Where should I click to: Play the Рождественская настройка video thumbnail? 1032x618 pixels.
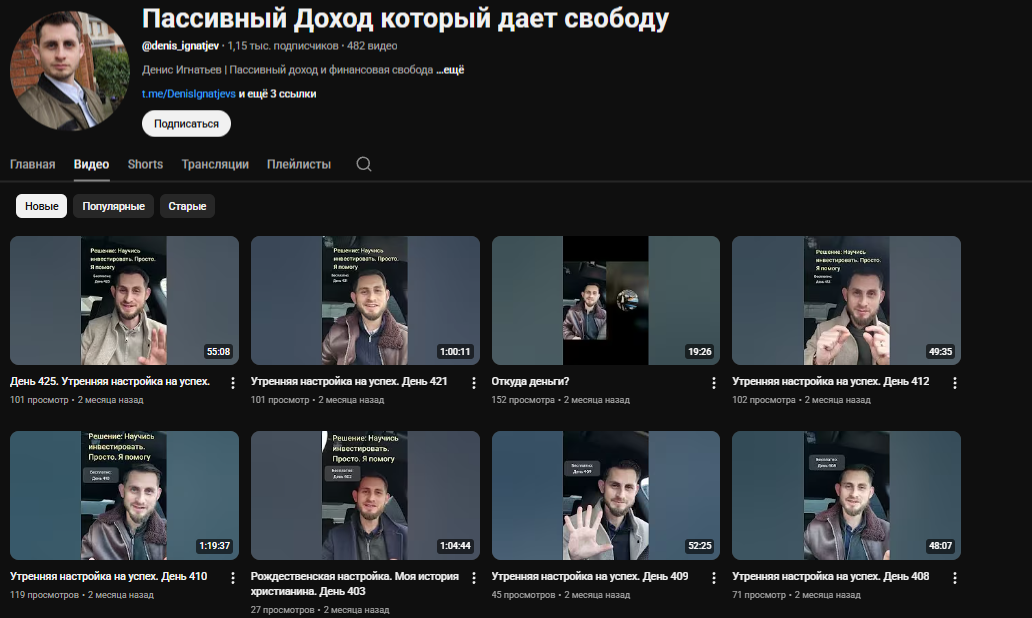[365, 496]
